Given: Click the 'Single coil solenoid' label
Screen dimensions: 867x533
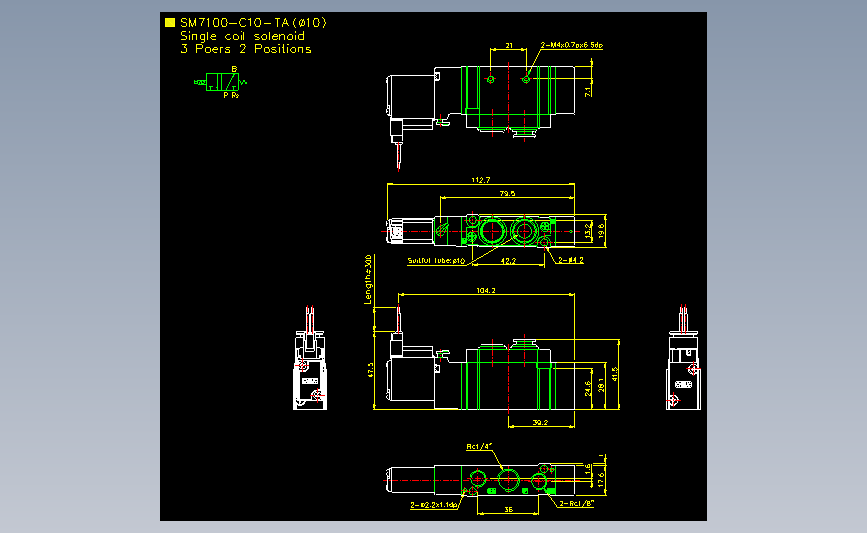Looking at the screenshot, I should (242, 36).
